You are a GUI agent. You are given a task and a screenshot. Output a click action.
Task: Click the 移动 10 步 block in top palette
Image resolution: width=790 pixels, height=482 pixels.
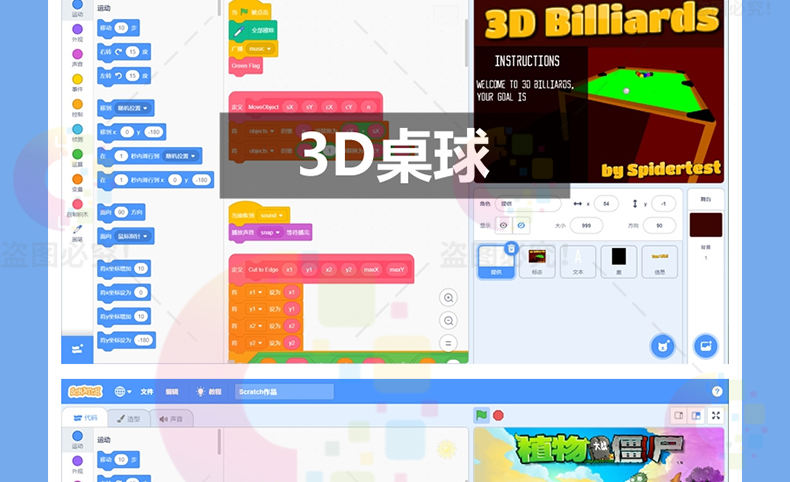(118, 28)
